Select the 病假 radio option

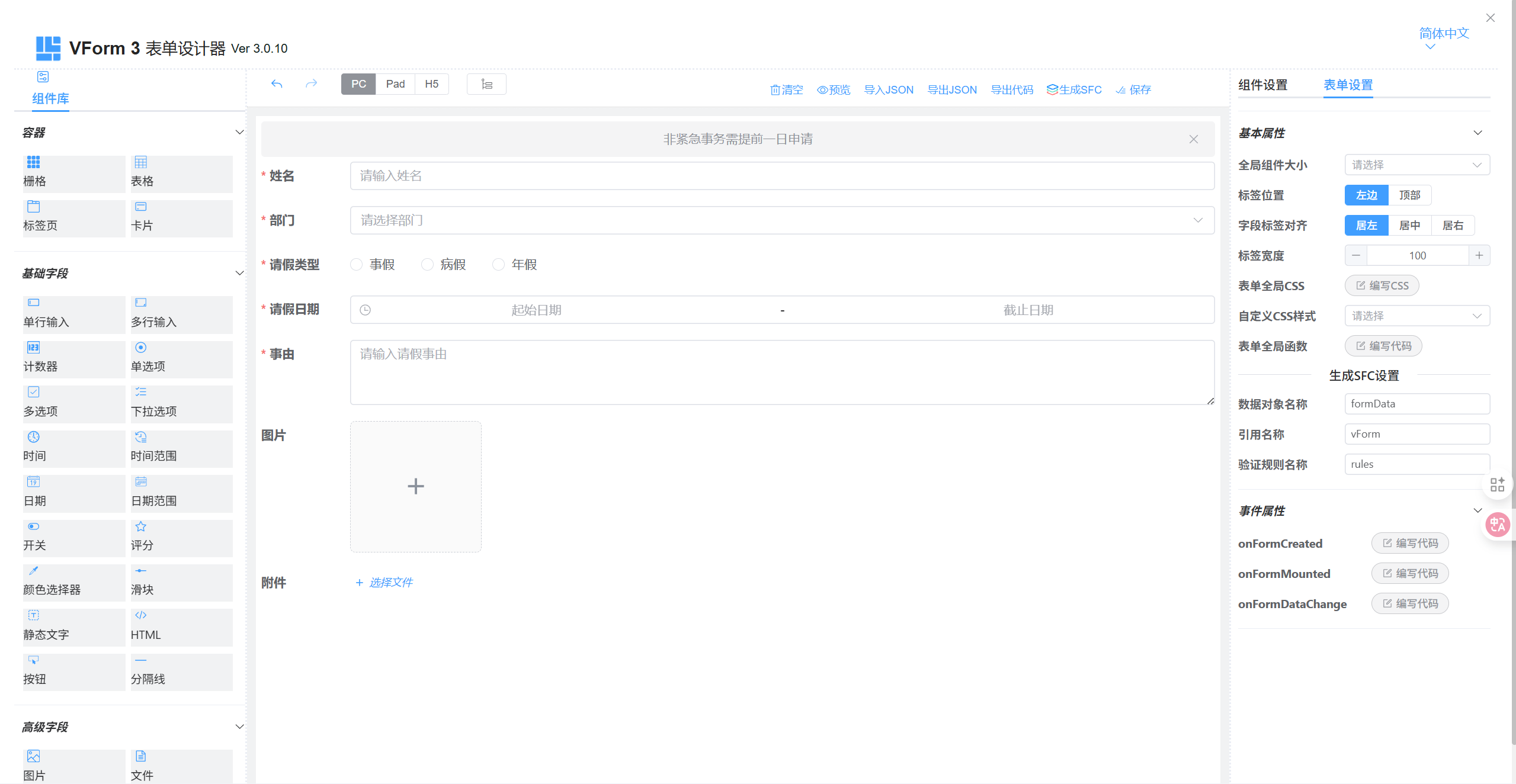tap(428, 265)
